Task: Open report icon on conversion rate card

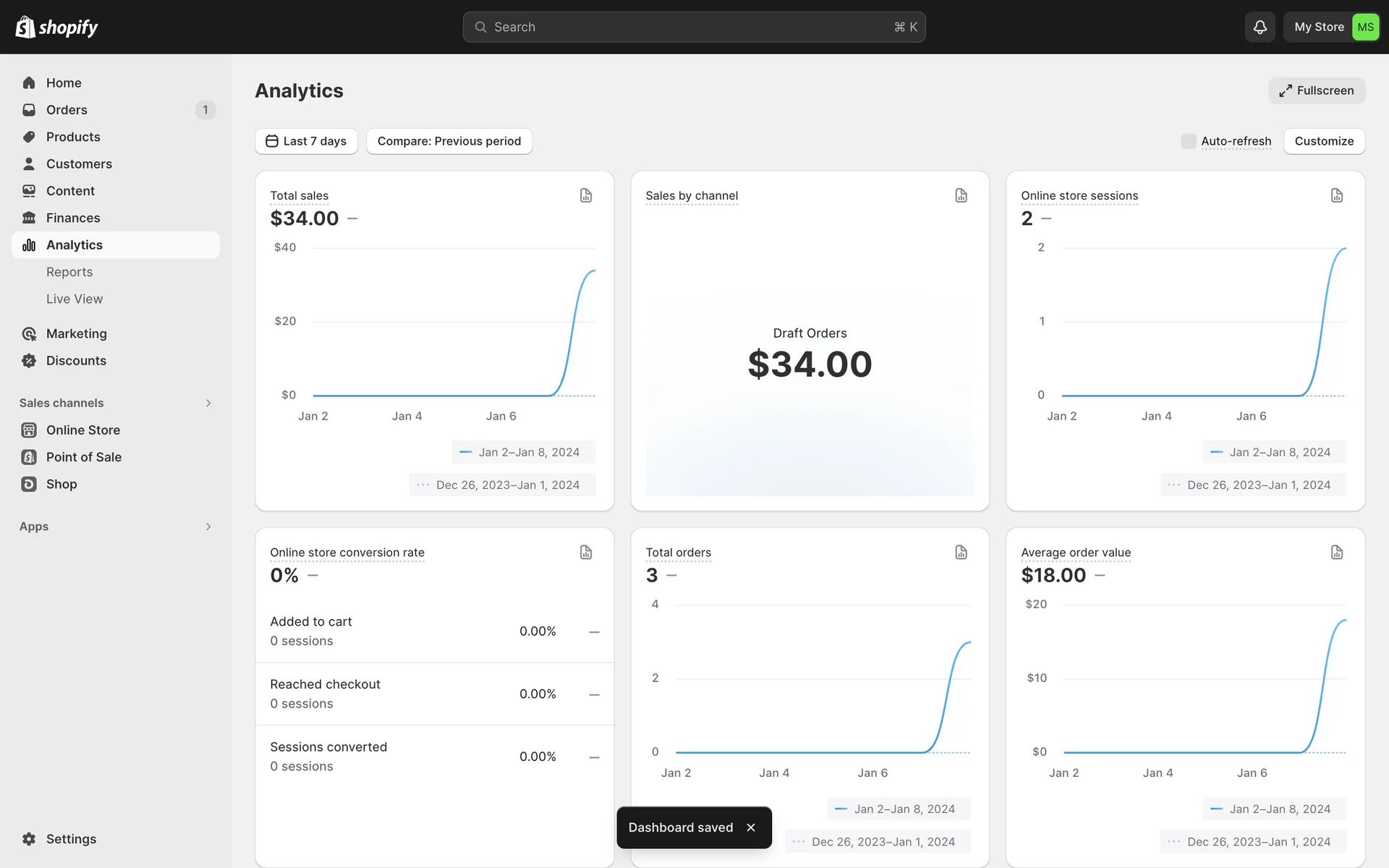Action: tap(586, 553)
